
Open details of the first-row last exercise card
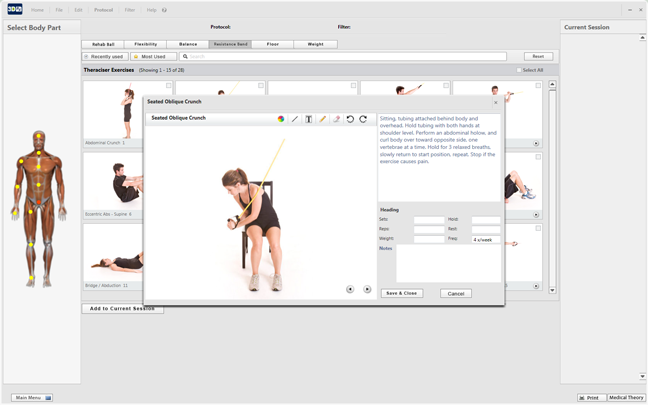(x=536, y=143)
